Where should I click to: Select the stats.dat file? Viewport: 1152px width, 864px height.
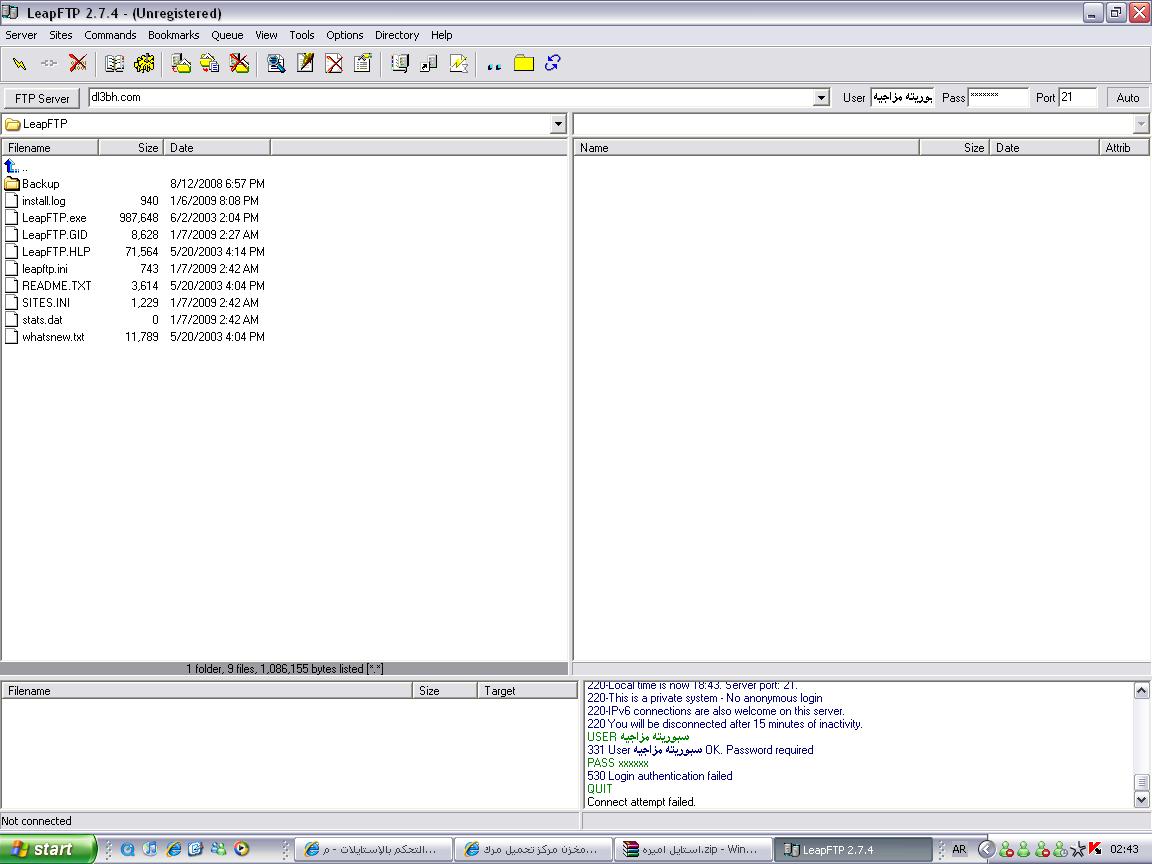(x=42, y=320)
